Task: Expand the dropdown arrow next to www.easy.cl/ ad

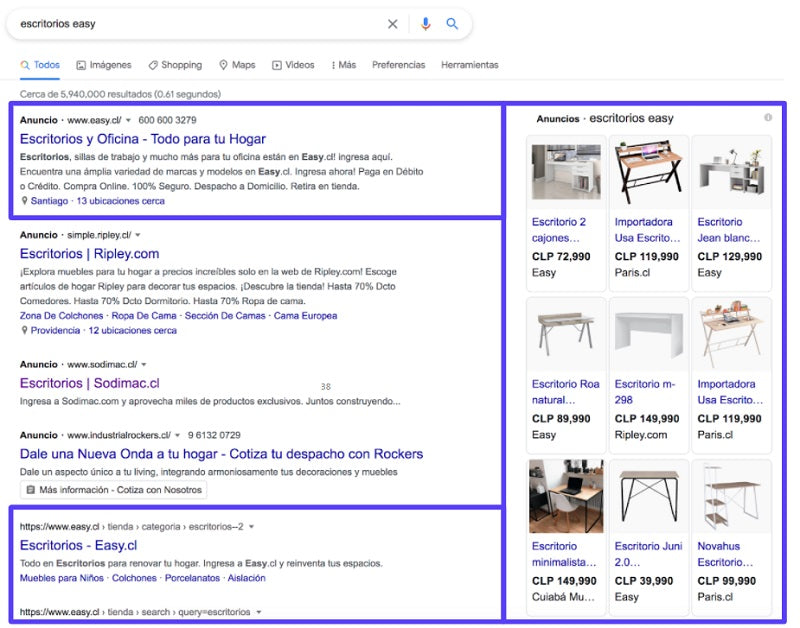Action: click(x=128, y=120)
